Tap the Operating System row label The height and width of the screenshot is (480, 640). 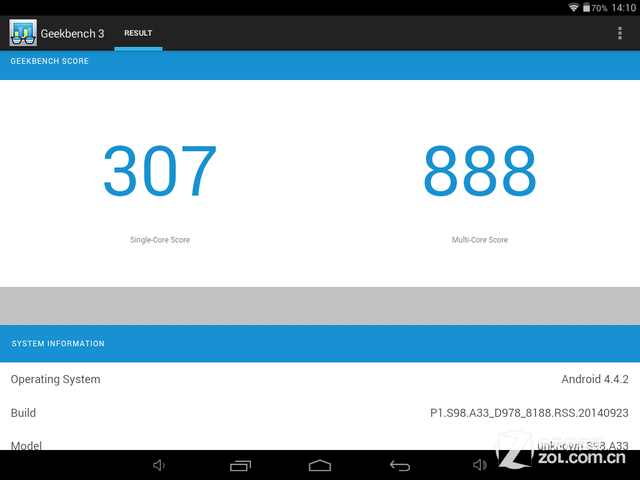(56, 379)
